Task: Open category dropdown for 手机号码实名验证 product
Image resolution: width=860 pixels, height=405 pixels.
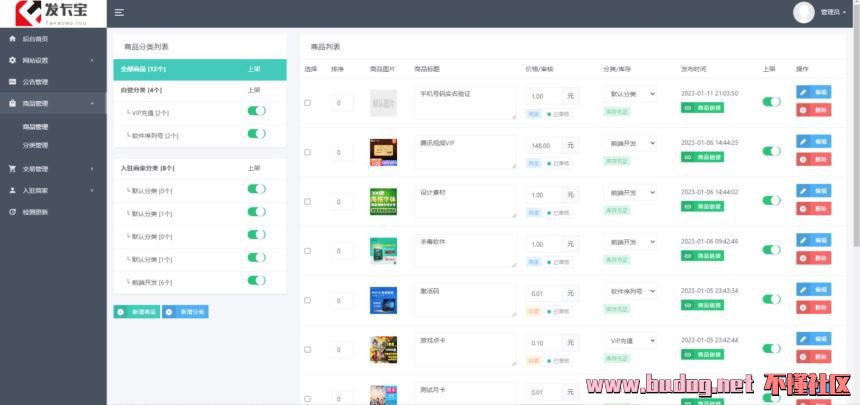Action: [630, 94]
